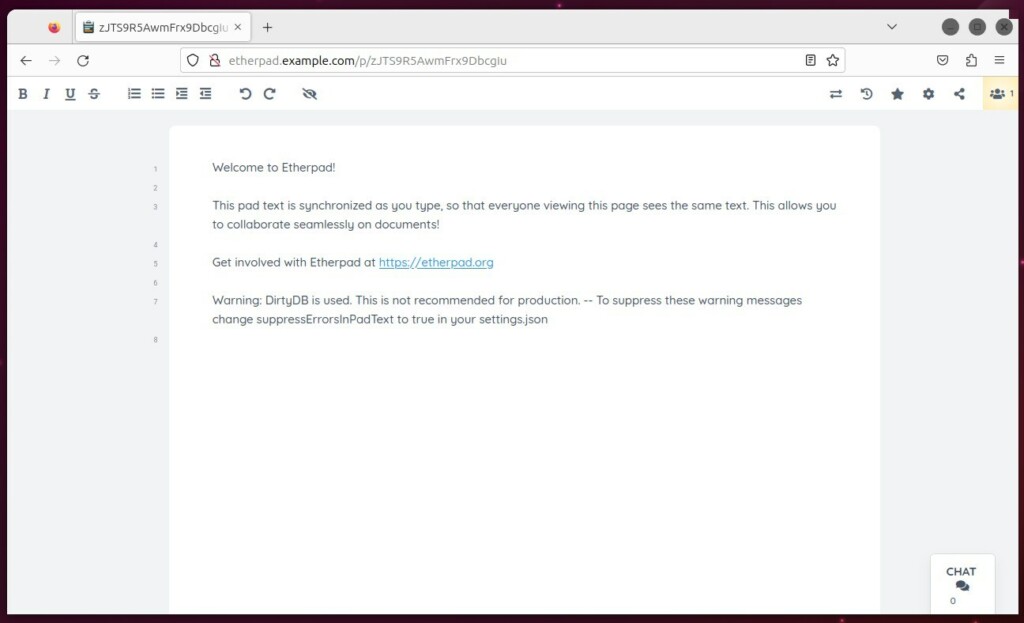Close the current browser tab
1024x623 pixels.
238,27
